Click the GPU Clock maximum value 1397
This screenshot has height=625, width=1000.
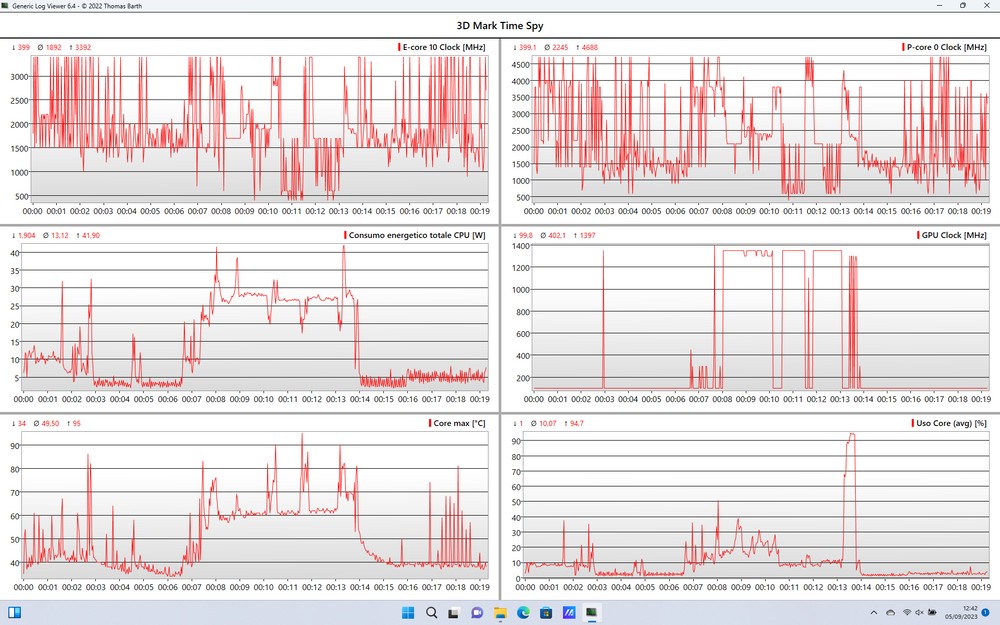(587, 235)
